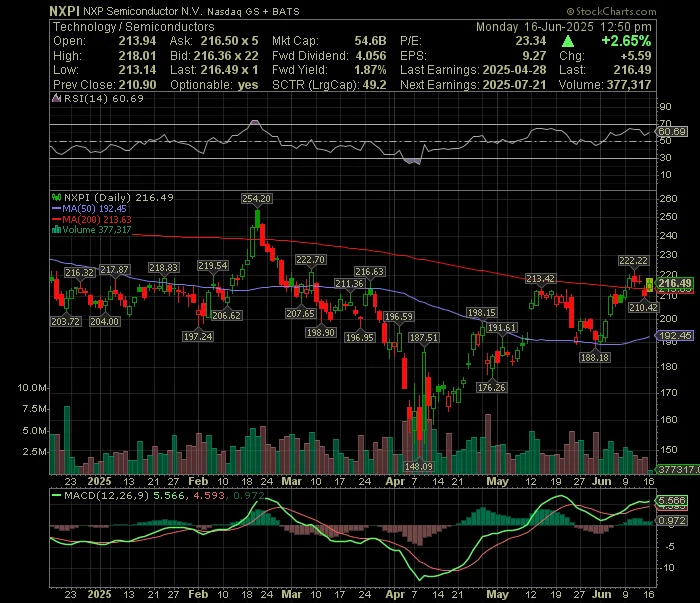Click the 254.20 peak price label

click(257, 199)
